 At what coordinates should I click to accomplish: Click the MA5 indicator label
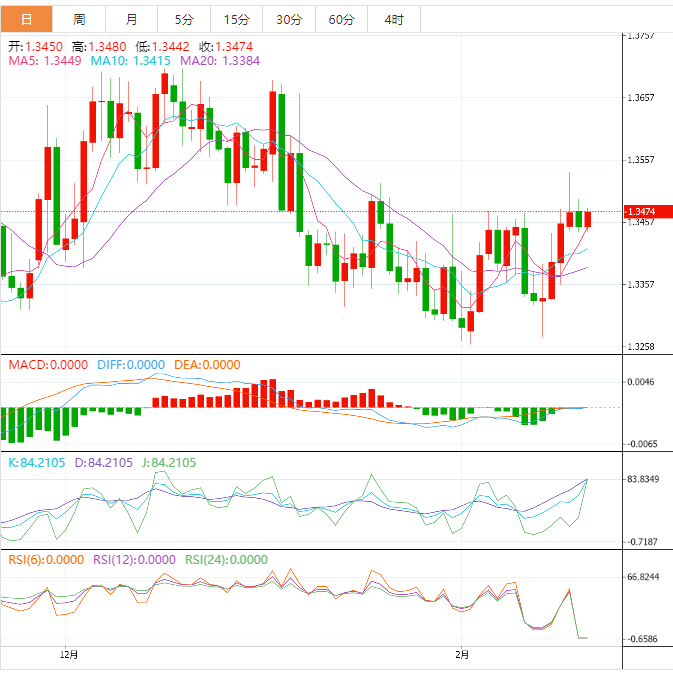45,61
